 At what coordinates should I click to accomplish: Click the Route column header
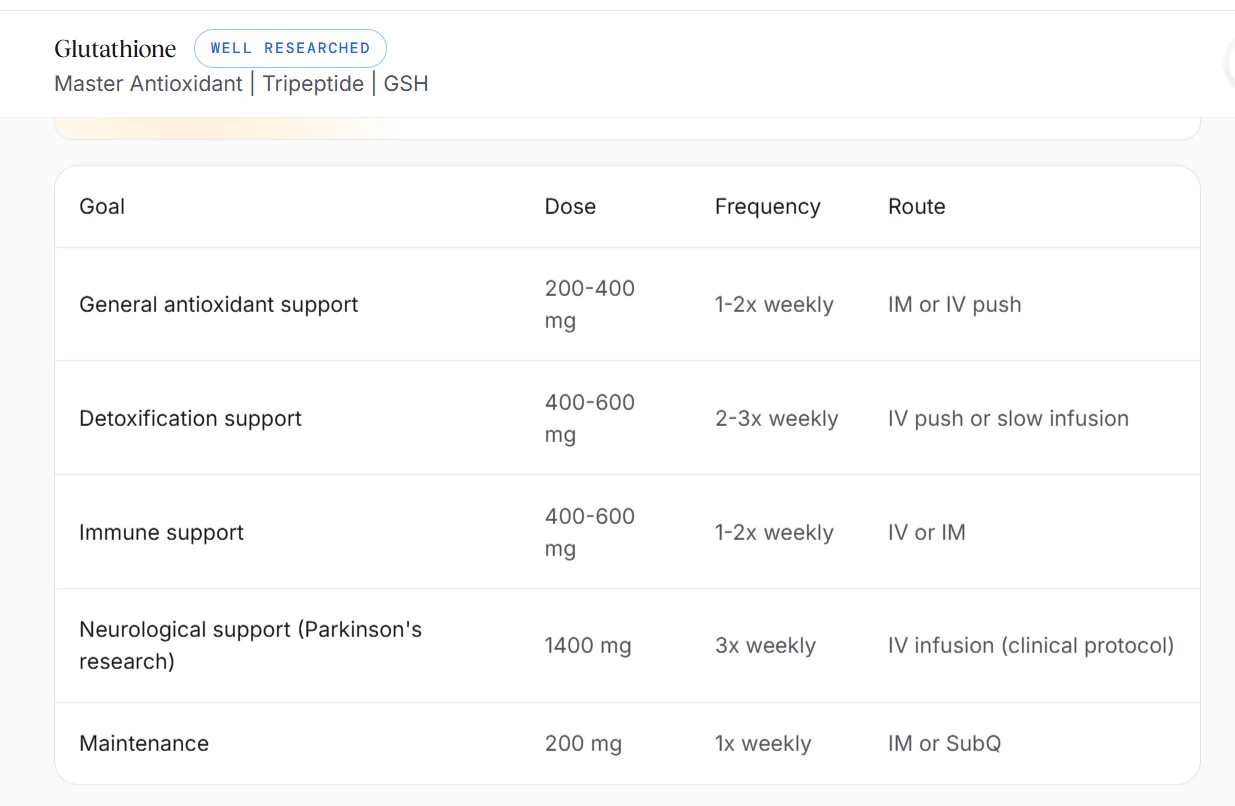click(916, 207)
